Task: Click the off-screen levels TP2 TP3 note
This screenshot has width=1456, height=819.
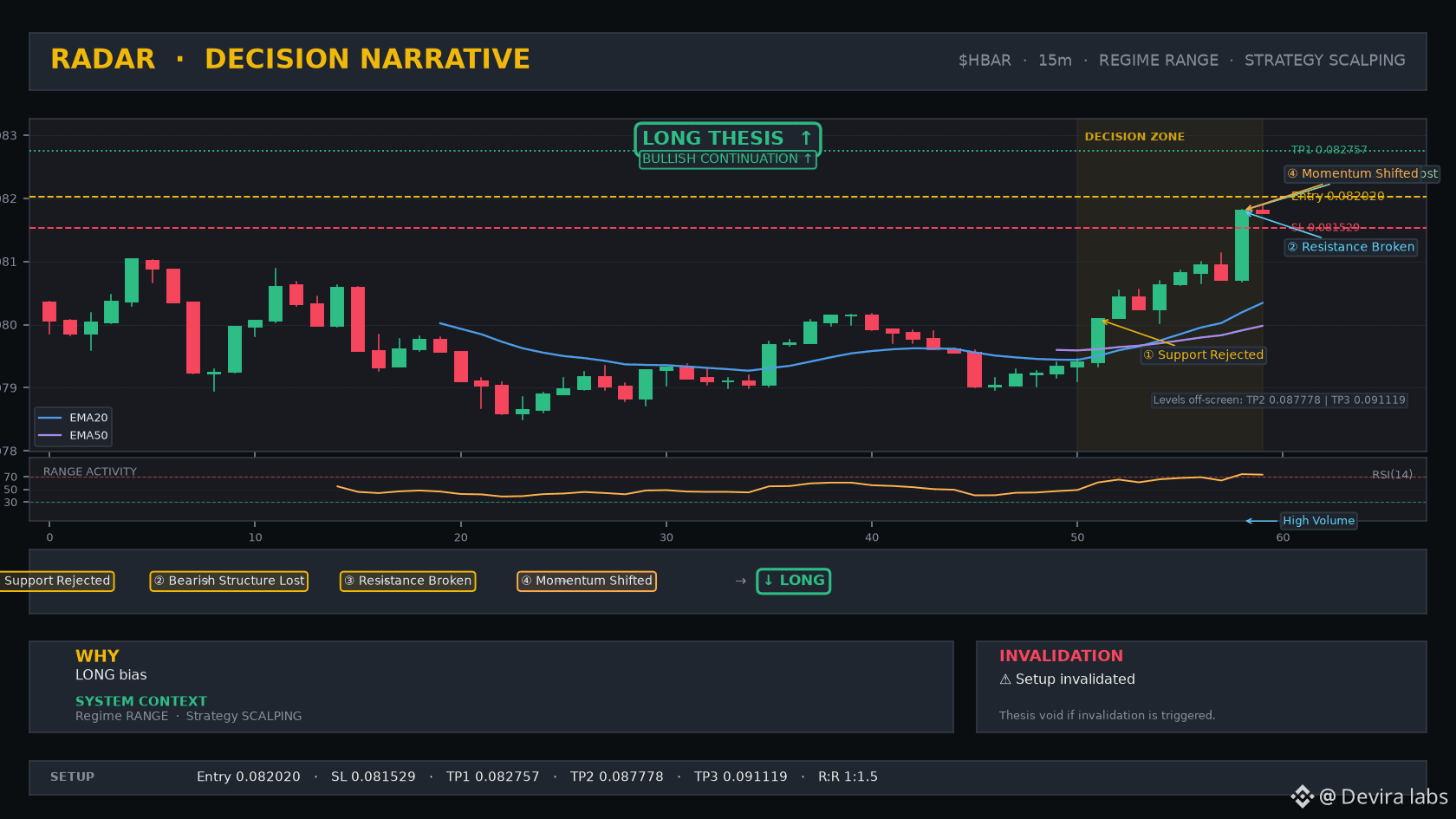Action: click(x=1279, y=400)
